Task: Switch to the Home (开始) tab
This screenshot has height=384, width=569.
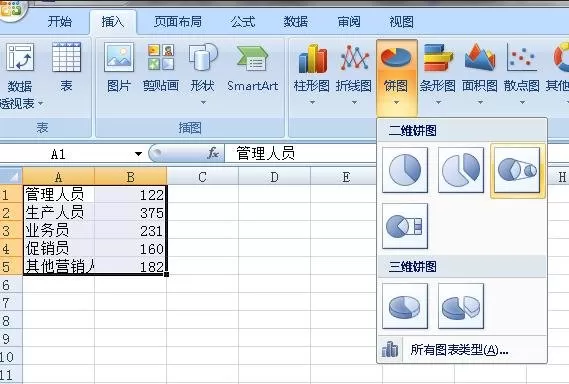Action: coord(60,22)
